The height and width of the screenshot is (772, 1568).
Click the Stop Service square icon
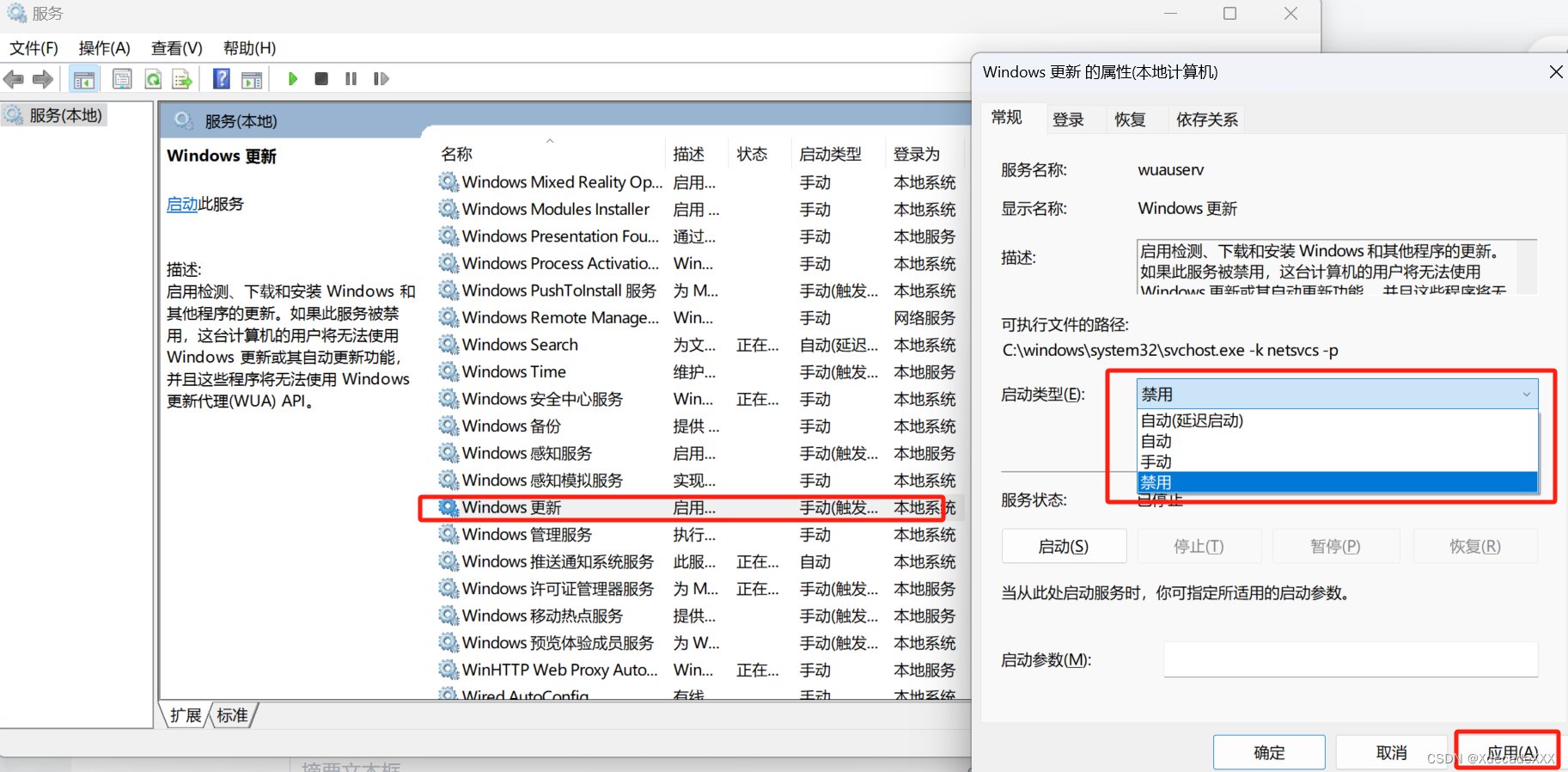point(321,79)
